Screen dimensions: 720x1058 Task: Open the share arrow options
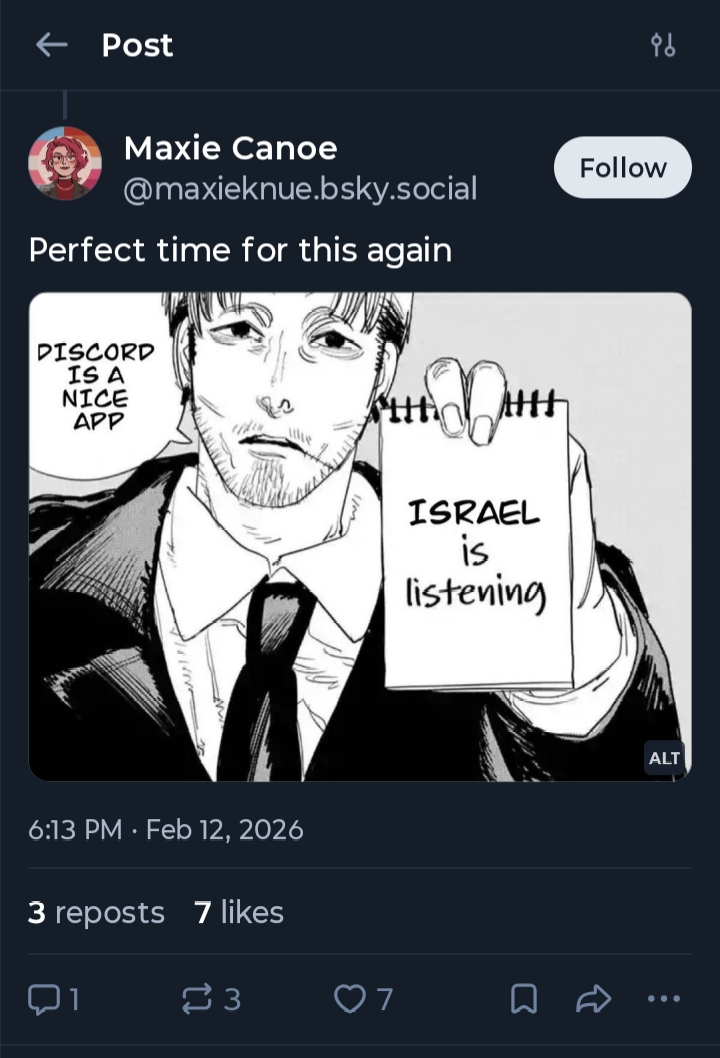[x=593, y=998]
